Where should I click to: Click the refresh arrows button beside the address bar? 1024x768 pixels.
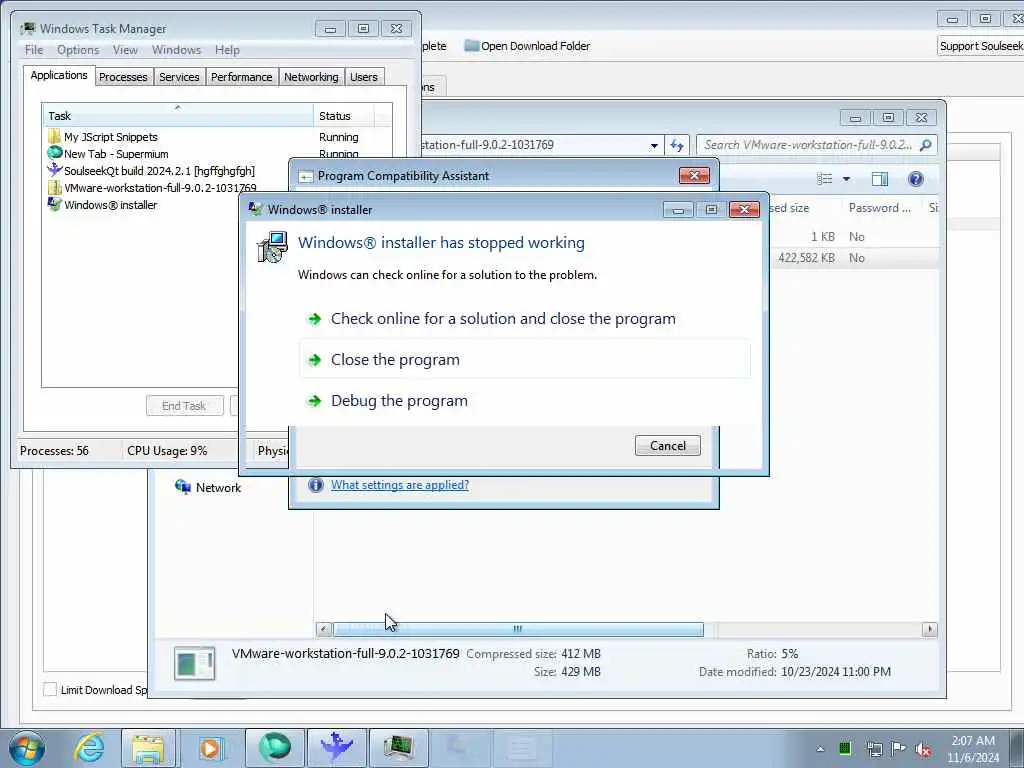click(677, 145)
